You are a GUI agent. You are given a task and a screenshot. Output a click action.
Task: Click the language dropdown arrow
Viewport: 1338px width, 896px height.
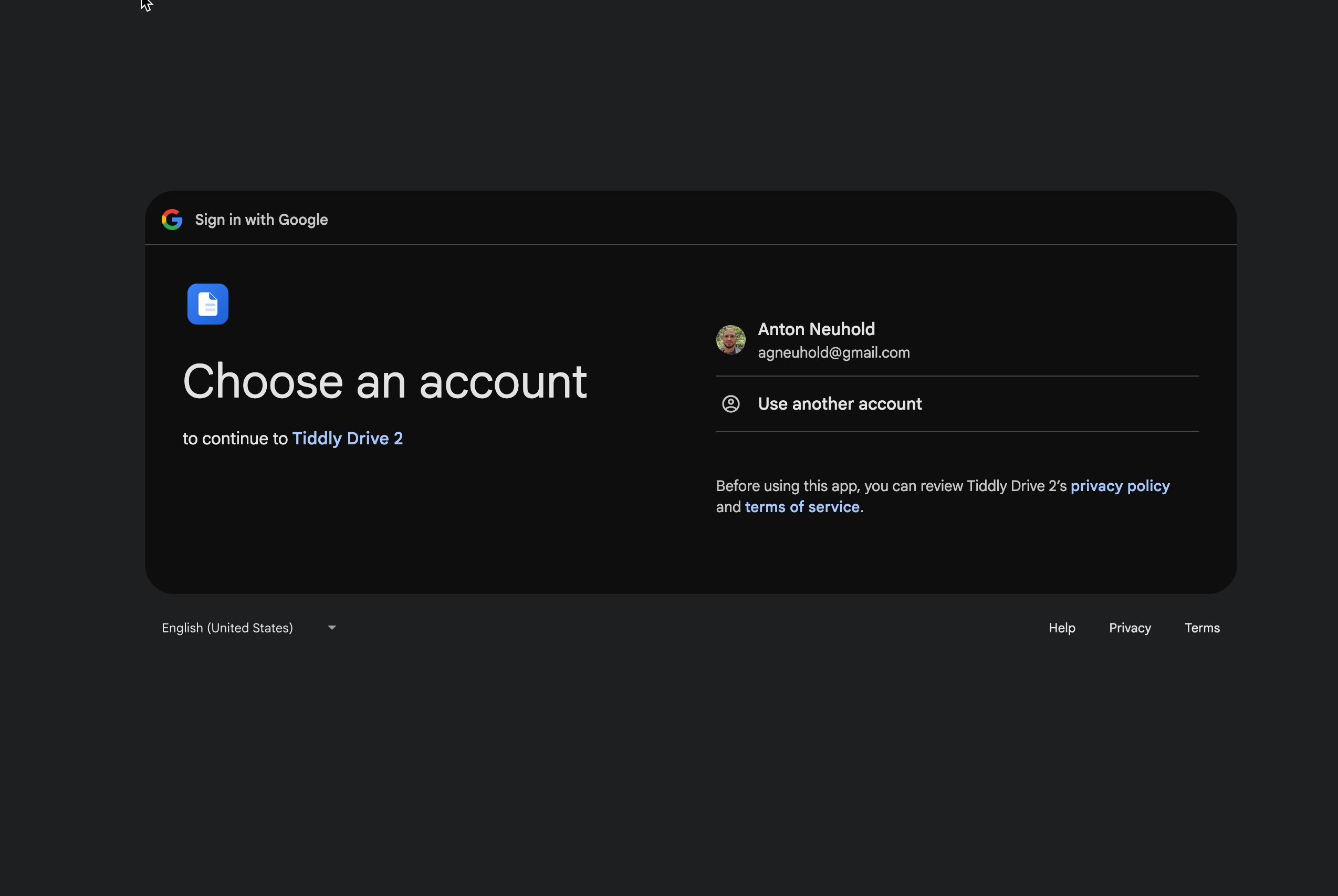(332, 628)
